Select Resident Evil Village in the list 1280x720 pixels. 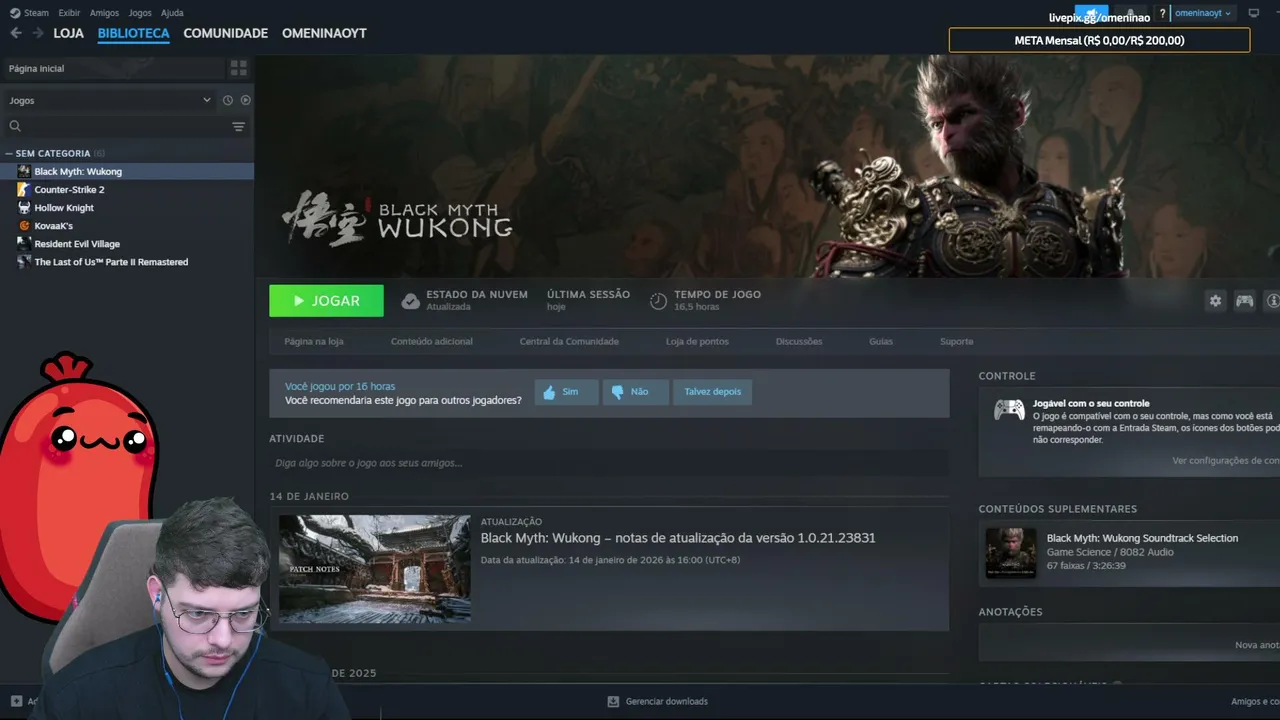click(x=126, y=243)
